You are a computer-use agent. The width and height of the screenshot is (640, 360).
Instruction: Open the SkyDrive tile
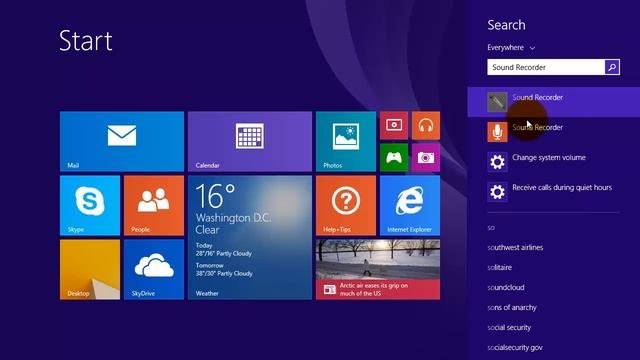click(154, 269)
